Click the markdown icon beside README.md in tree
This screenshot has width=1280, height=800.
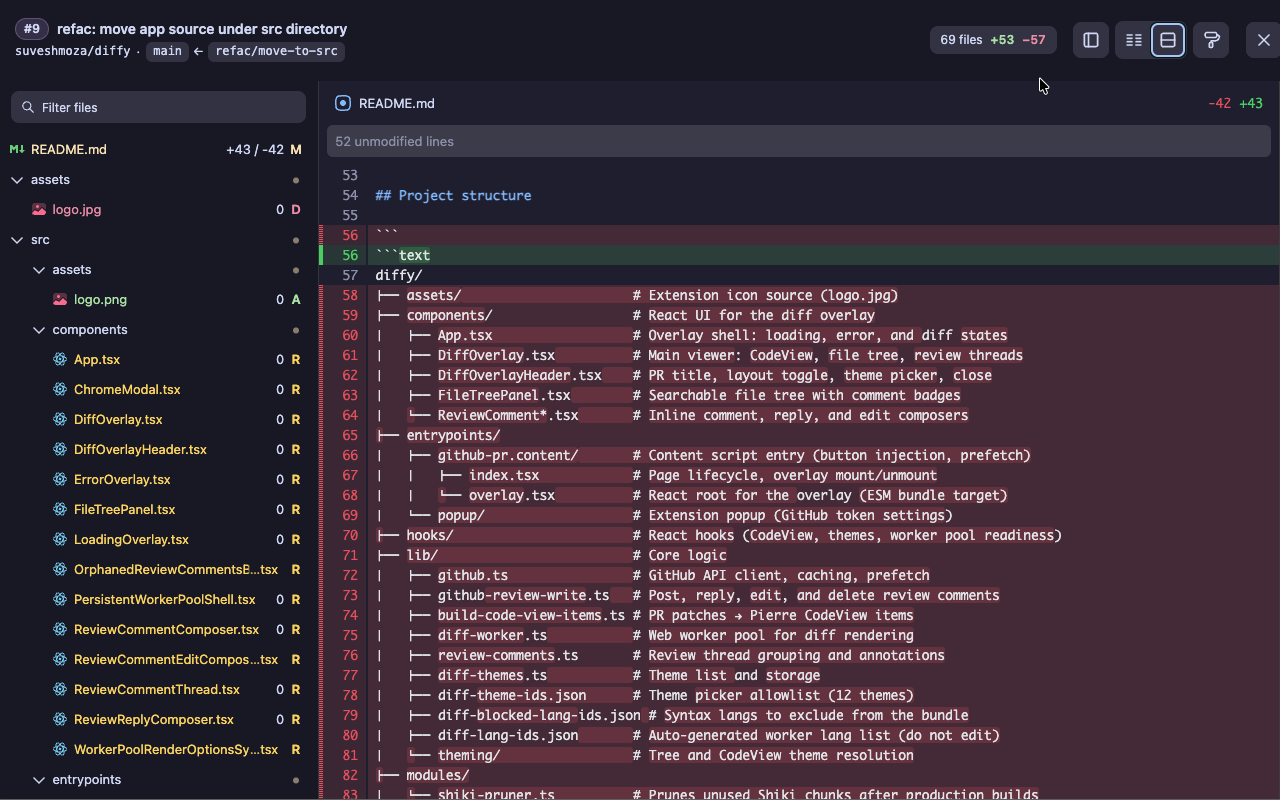click(x=17, y=150)
